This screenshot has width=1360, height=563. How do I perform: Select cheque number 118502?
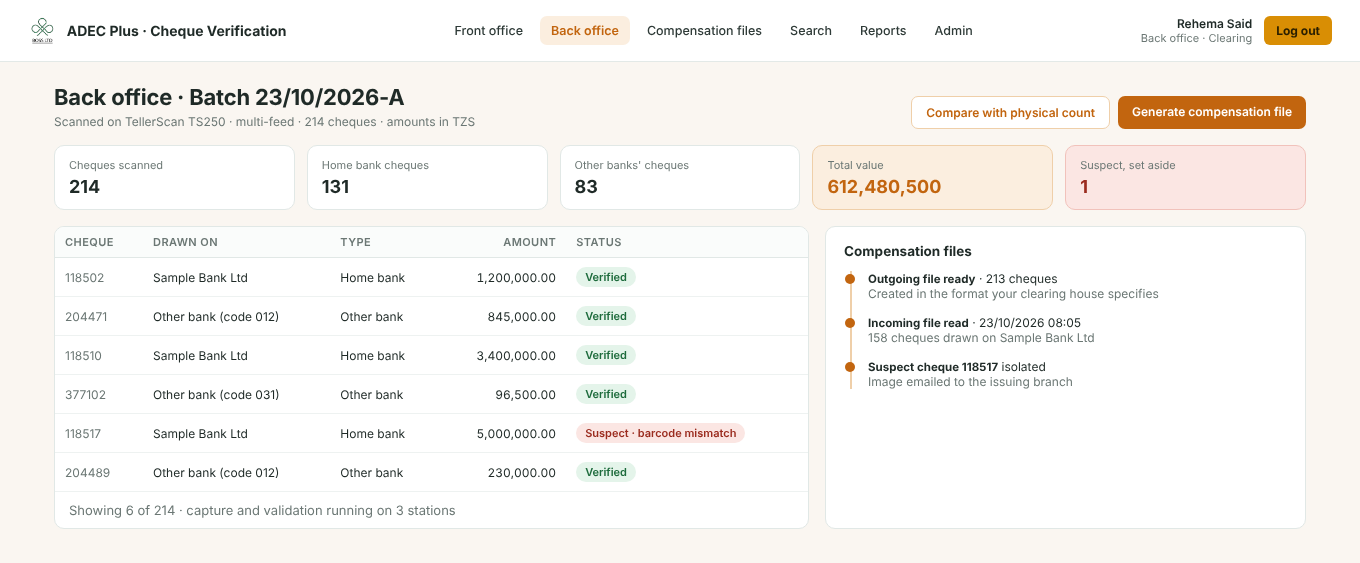pyautogui.click(x=84, y=278)
